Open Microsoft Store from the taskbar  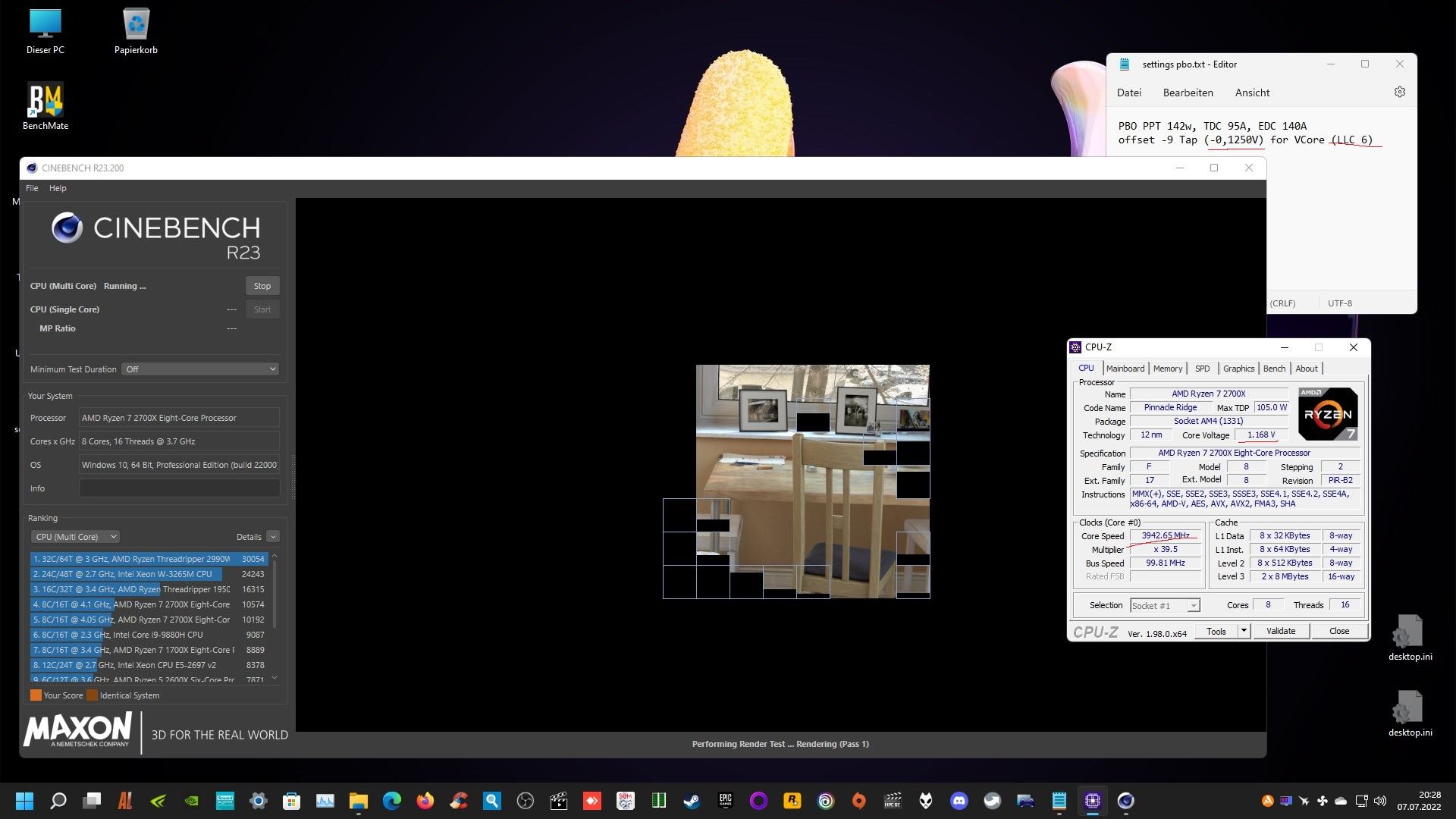(291, 801)
